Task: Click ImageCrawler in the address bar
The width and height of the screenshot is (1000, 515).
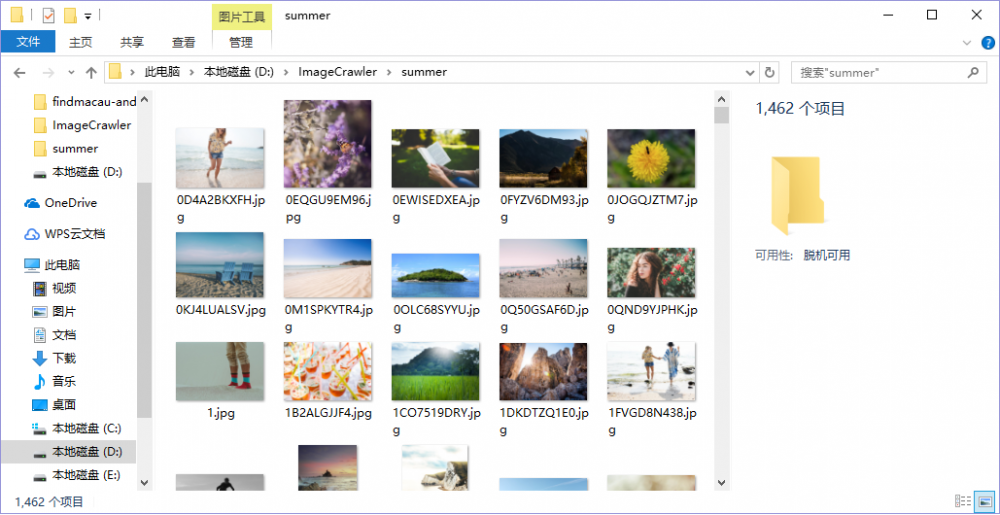Action: pyautogui.click(x=337, y=72)
